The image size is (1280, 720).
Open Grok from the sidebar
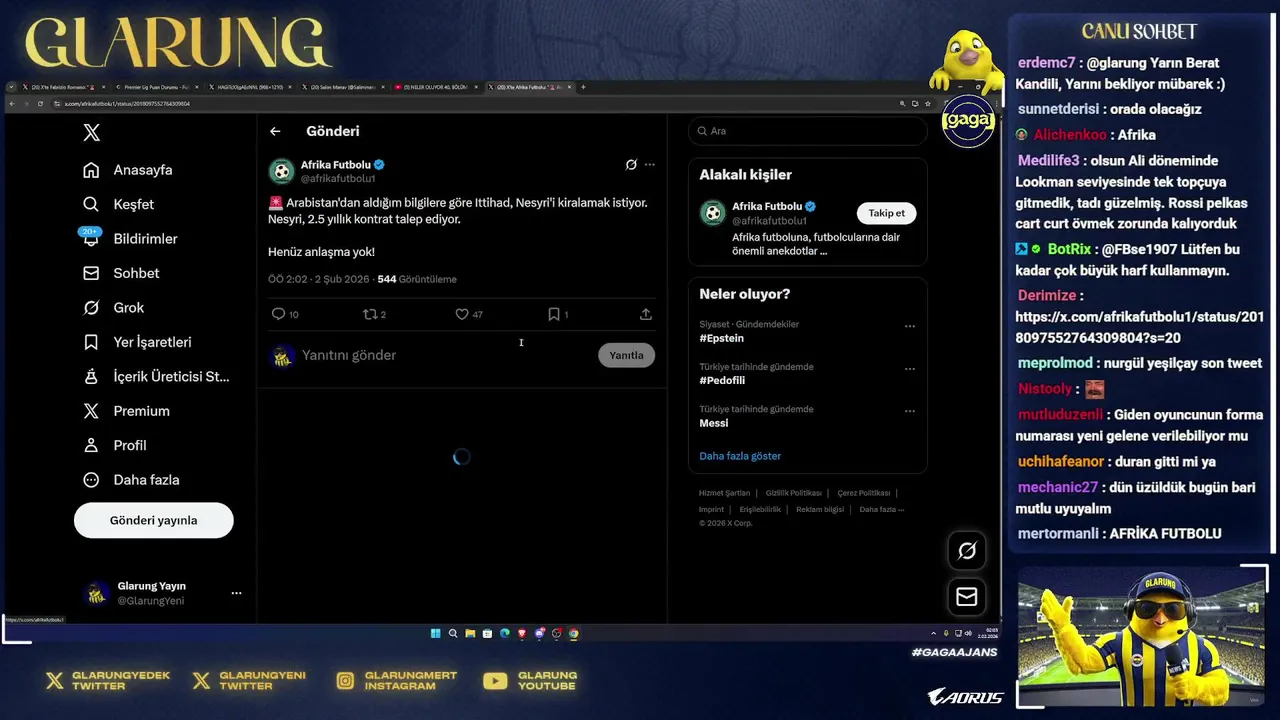(x=114, y=307)
